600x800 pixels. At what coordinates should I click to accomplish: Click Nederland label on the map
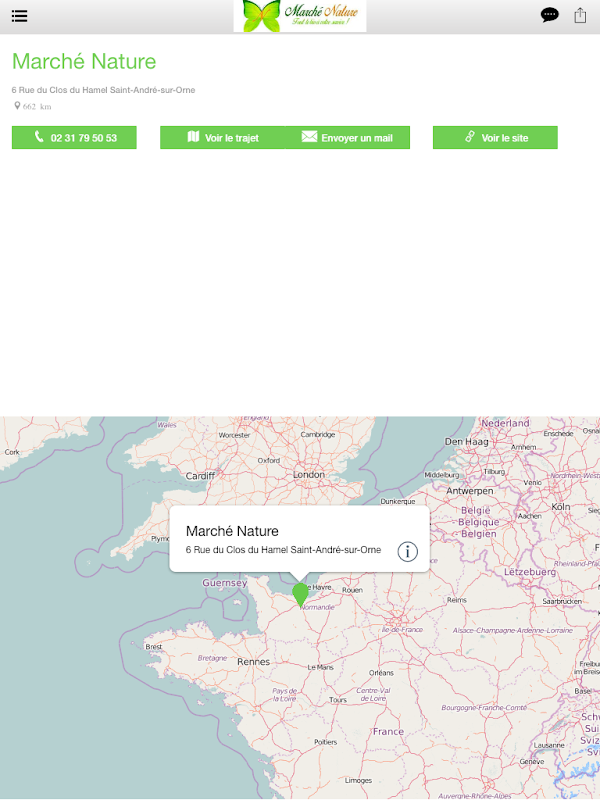pyautogui.click(x=505, y=423)
